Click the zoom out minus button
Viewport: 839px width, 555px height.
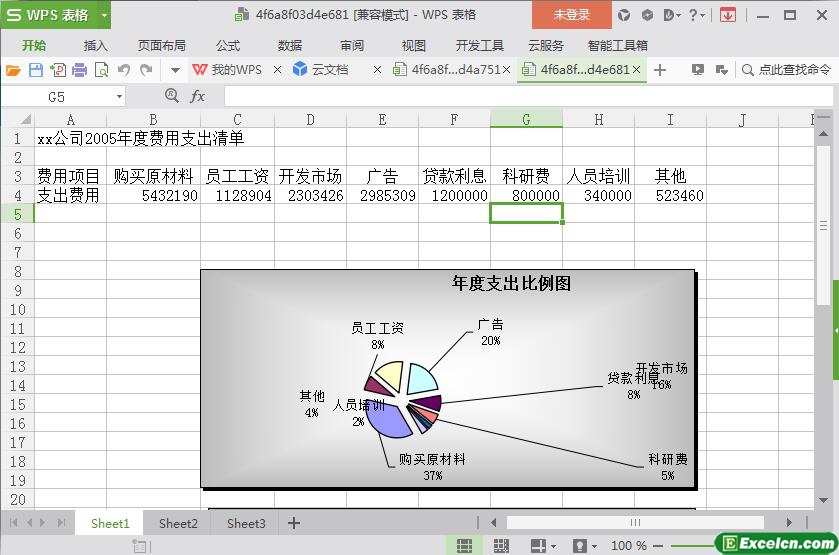(x=658, y=546)
